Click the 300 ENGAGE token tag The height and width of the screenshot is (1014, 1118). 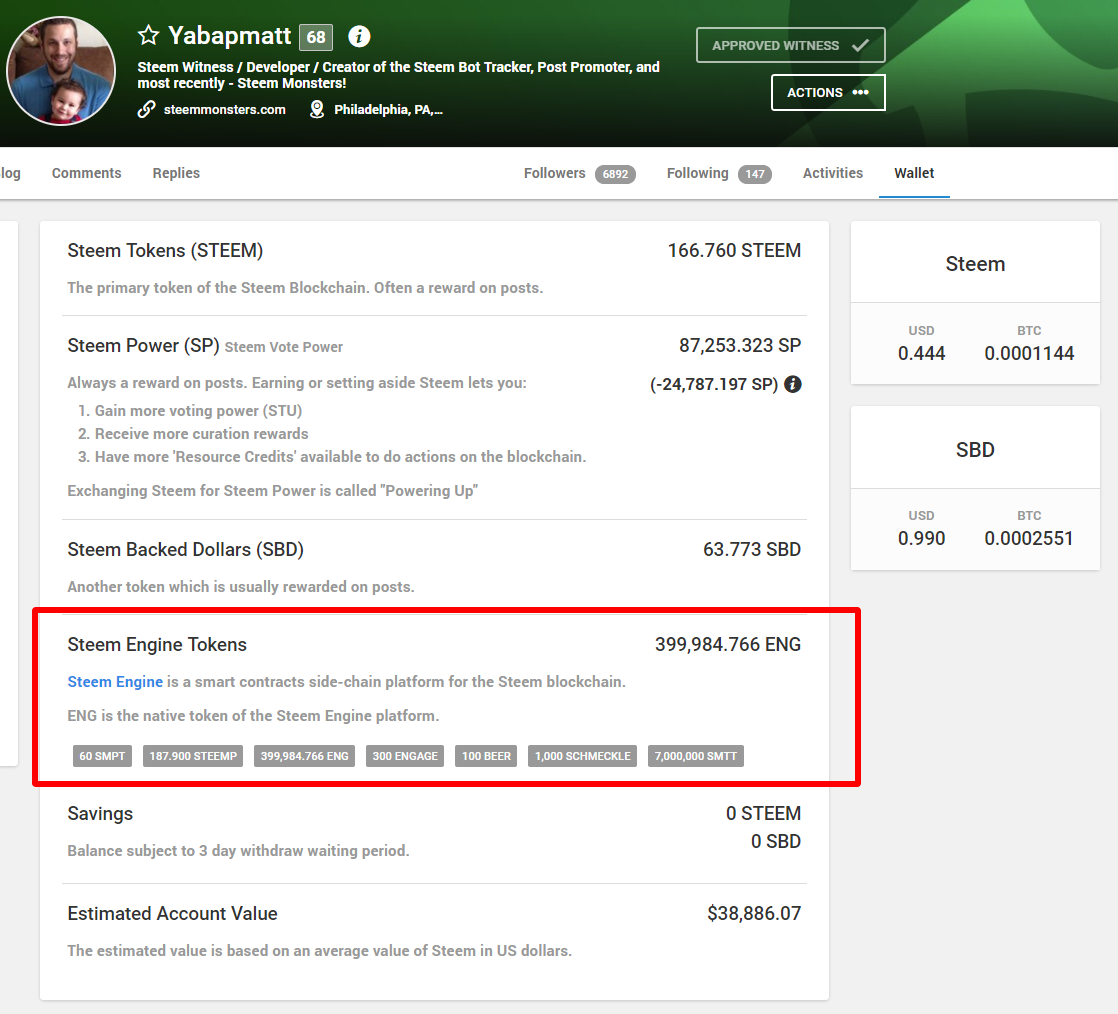[x=405, y=756]
